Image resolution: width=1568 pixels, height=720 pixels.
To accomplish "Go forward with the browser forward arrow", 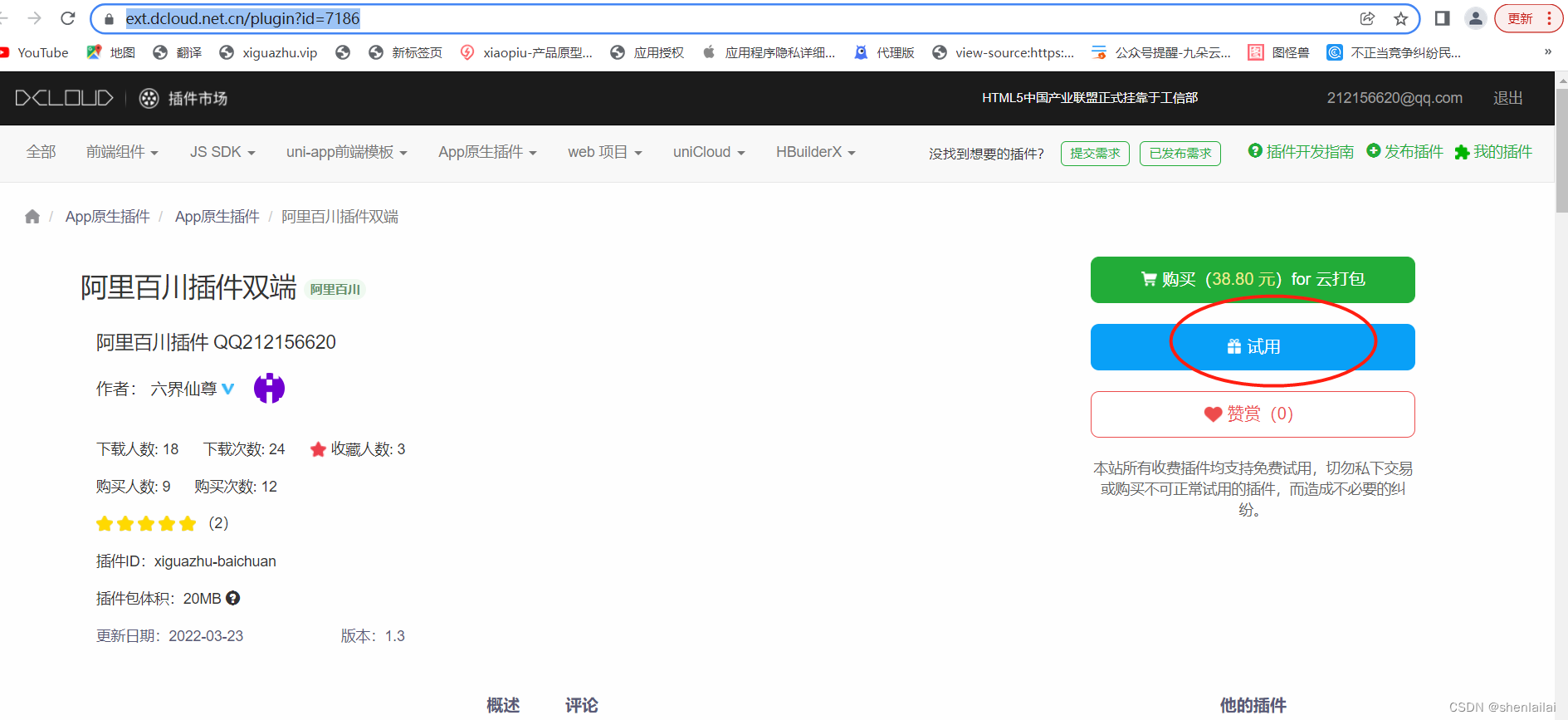I will coord(34,18).
